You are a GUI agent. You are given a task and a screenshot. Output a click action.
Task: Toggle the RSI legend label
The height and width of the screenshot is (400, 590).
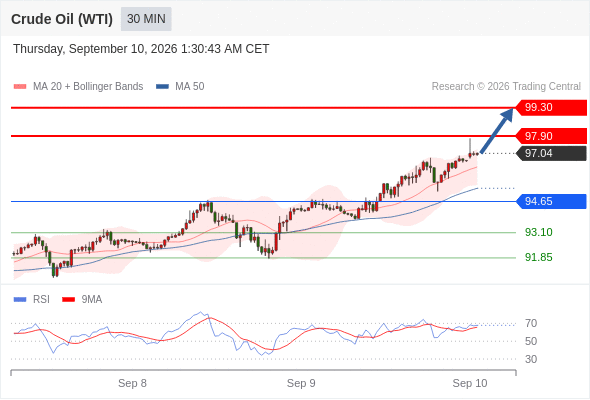[41, 300]
